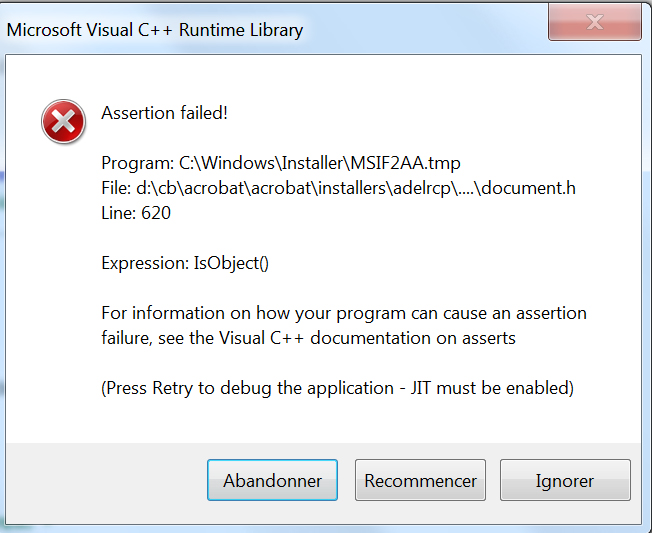Click the adelrcp folder in file path
Image resolution: width=652 pixels, height=533 pixels.
click(x=422, y=188)
